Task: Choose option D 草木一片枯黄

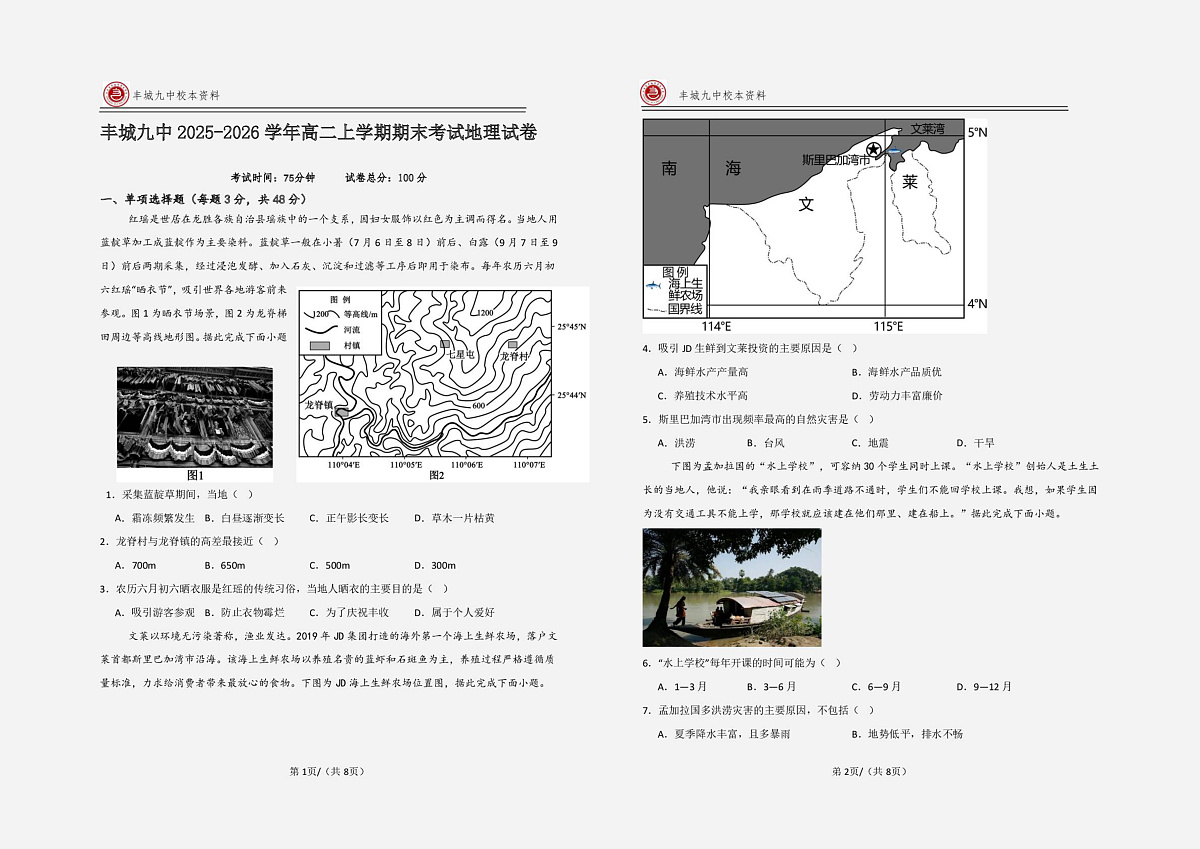Action: (x=453, y=518)
